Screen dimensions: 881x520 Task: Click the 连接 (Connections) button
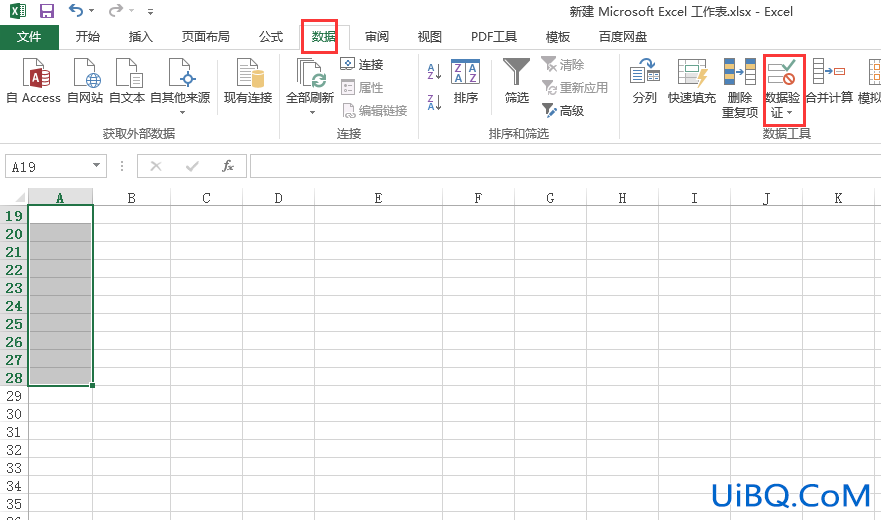(362, 65)
